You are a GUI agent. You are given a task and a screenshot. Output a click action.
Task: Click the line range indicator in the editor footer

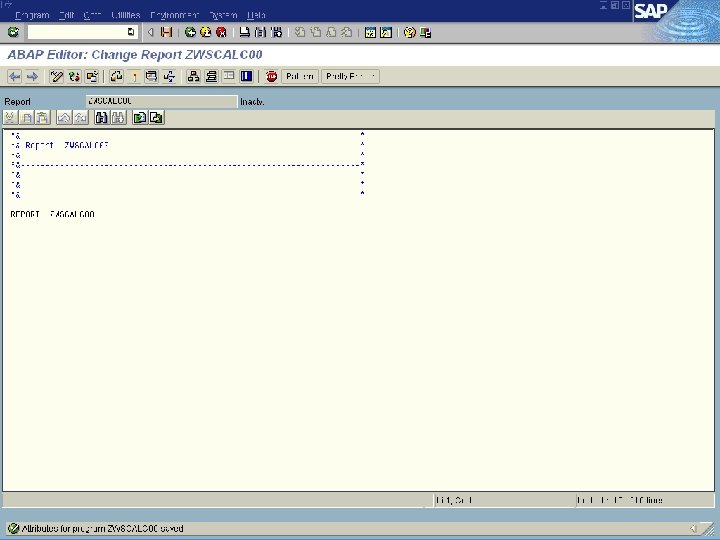[x=619, y=500]
